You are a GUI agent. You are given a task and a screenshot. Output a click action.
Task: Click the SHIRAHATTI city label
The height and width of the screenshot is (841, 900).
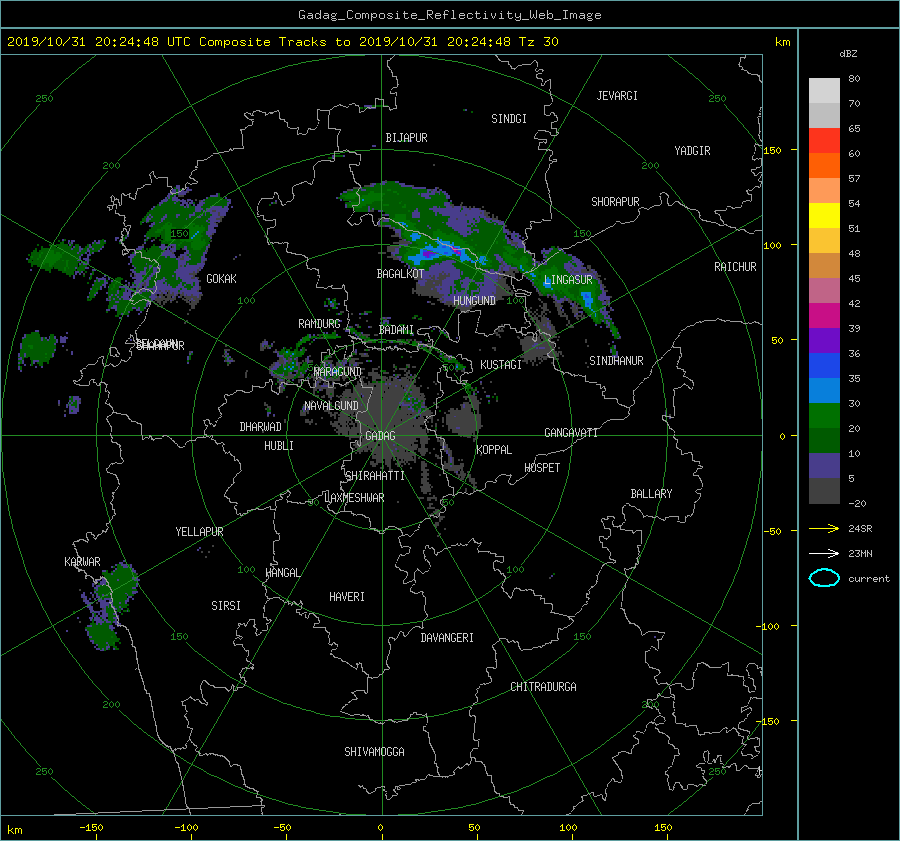375,476
